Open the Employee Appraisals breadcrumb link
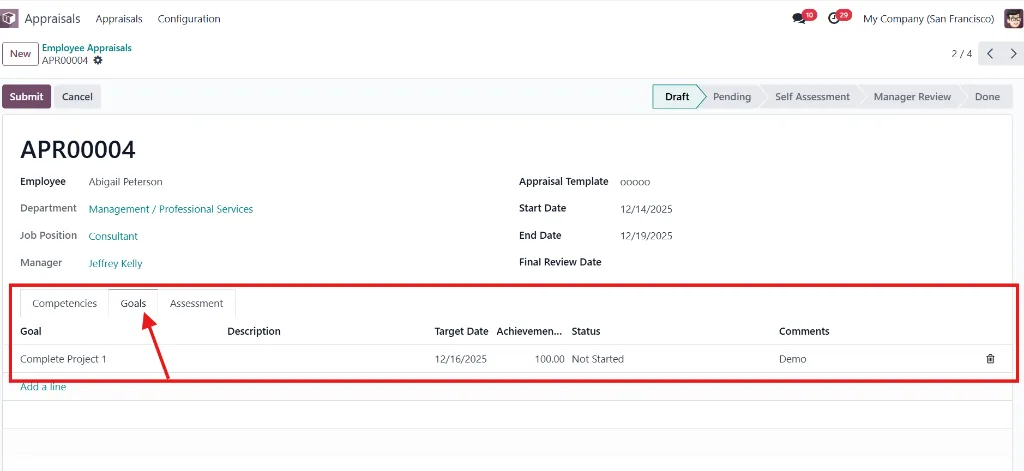 87,48
